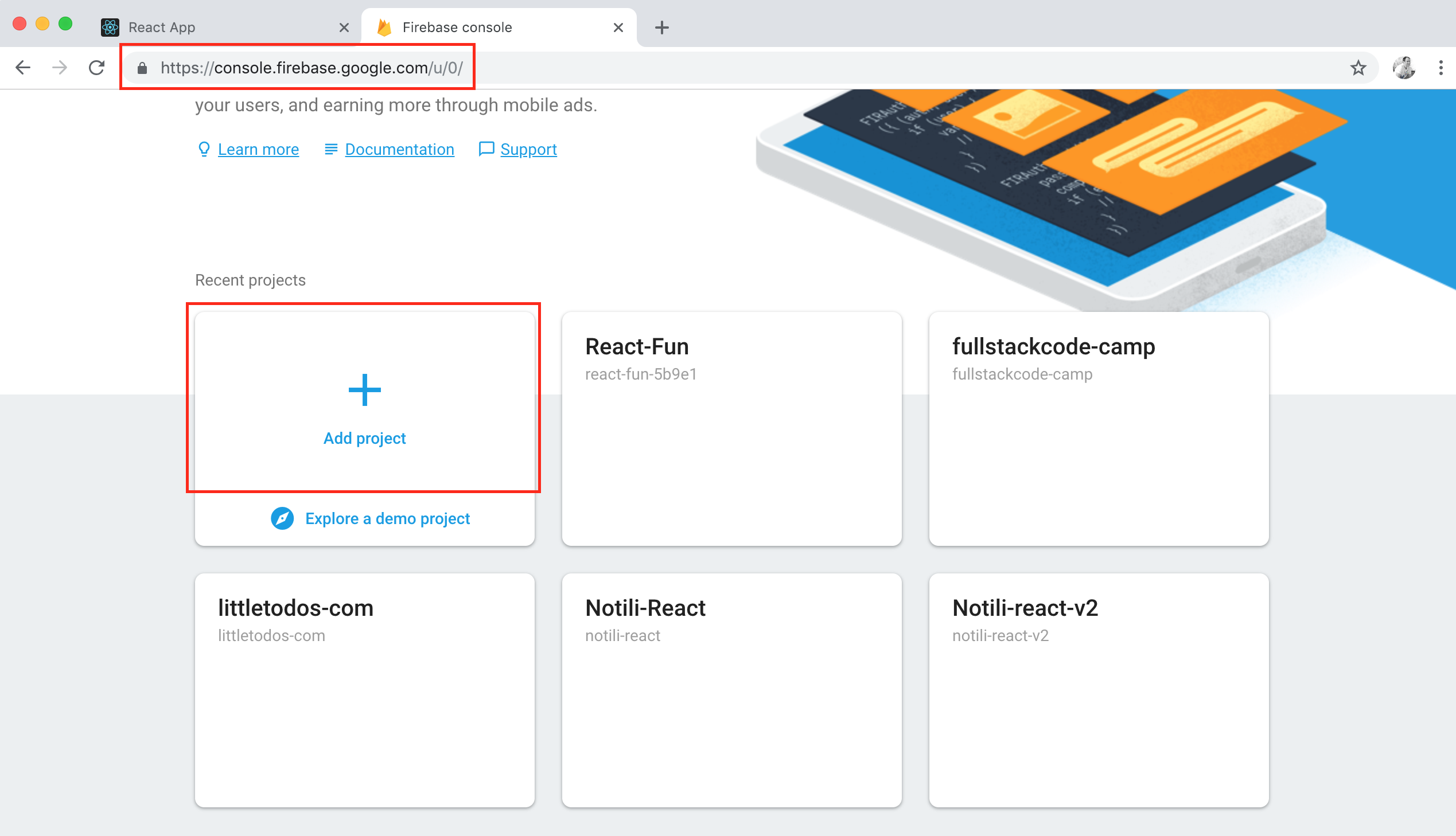Switch to the React App tab

tap(225, 28)
